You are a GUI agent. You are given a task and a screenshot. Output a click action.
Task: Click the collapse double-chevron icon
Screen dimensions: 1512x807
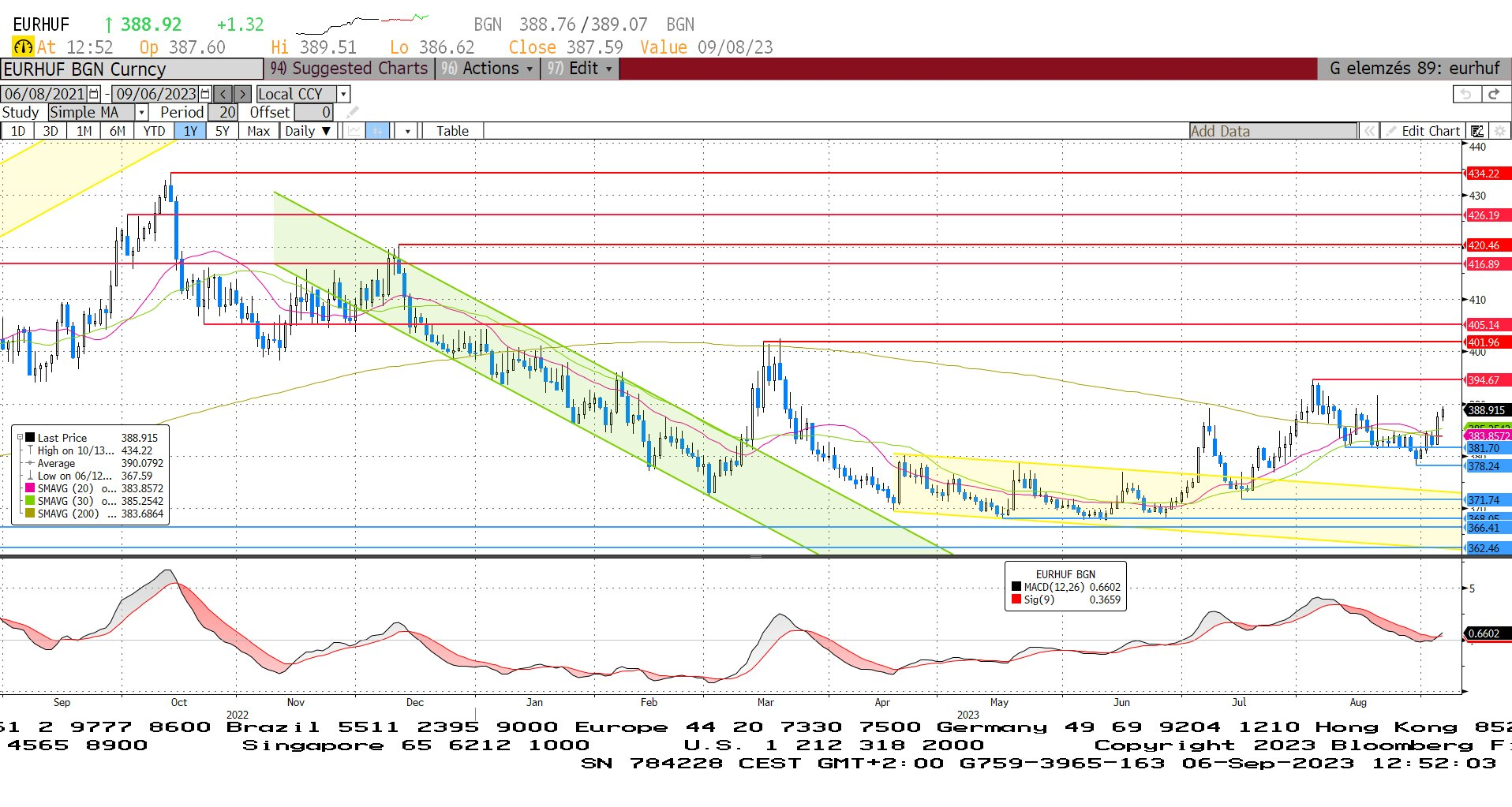coord(1369,131)
